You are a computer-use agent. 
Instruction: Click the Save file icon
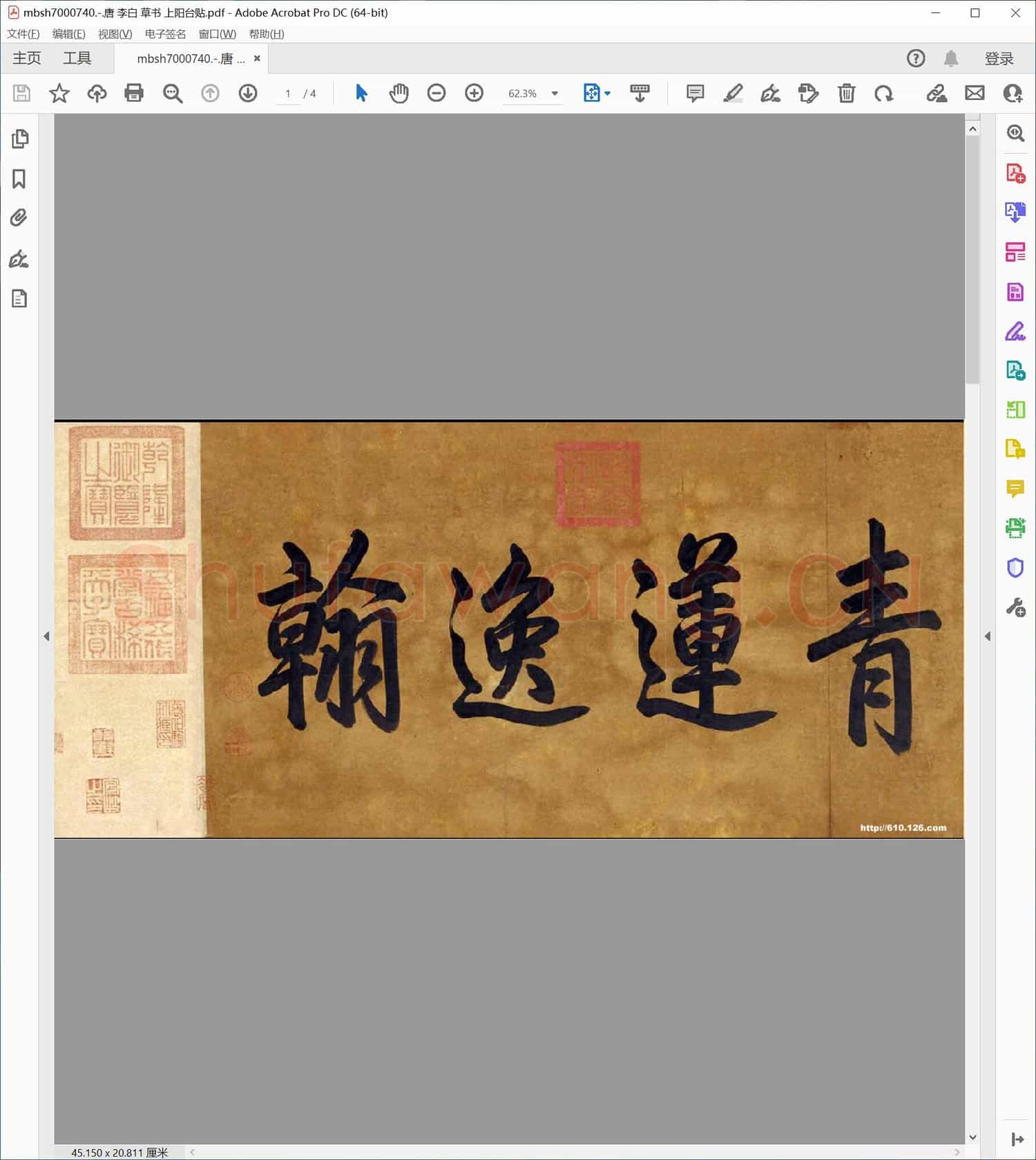click(x=21, y=93)
